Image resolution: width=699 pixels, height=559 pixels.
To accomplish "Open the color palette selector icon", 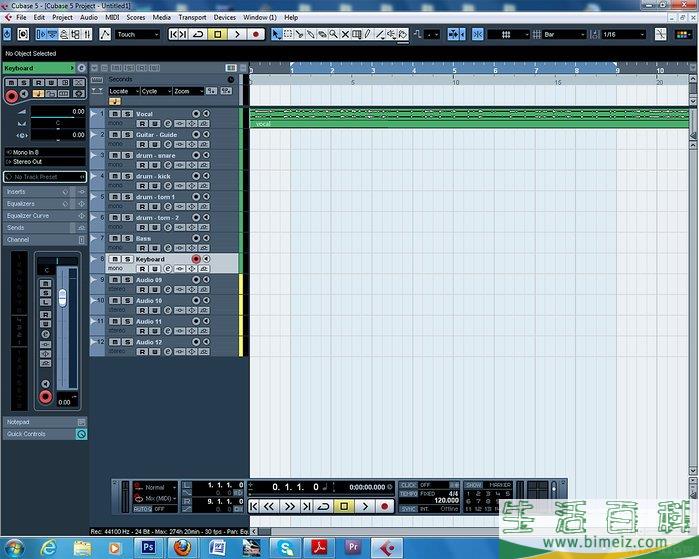I will pyautogui.click(x=682, y=34).
